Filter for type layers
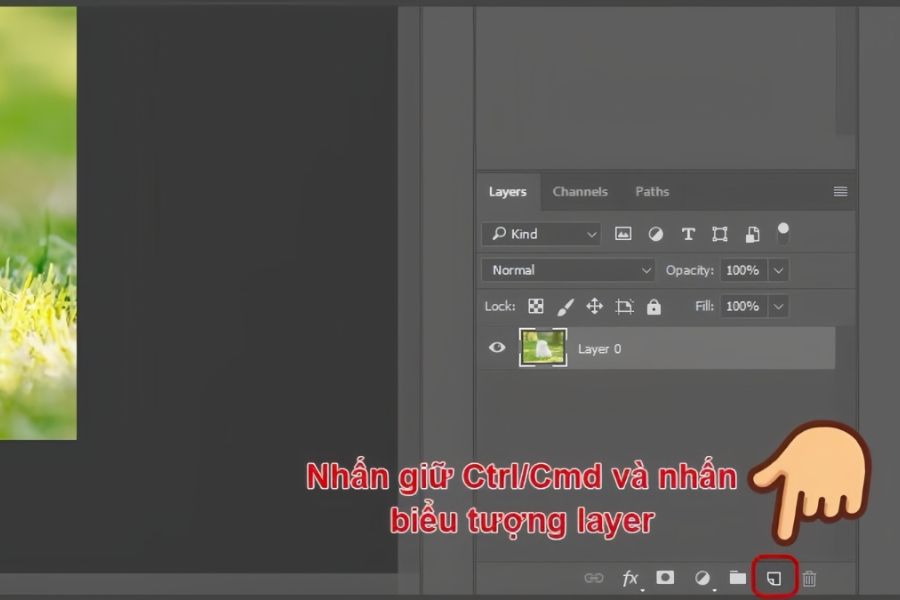This screenshot has width=900, height=600. [x=688, y=234]
